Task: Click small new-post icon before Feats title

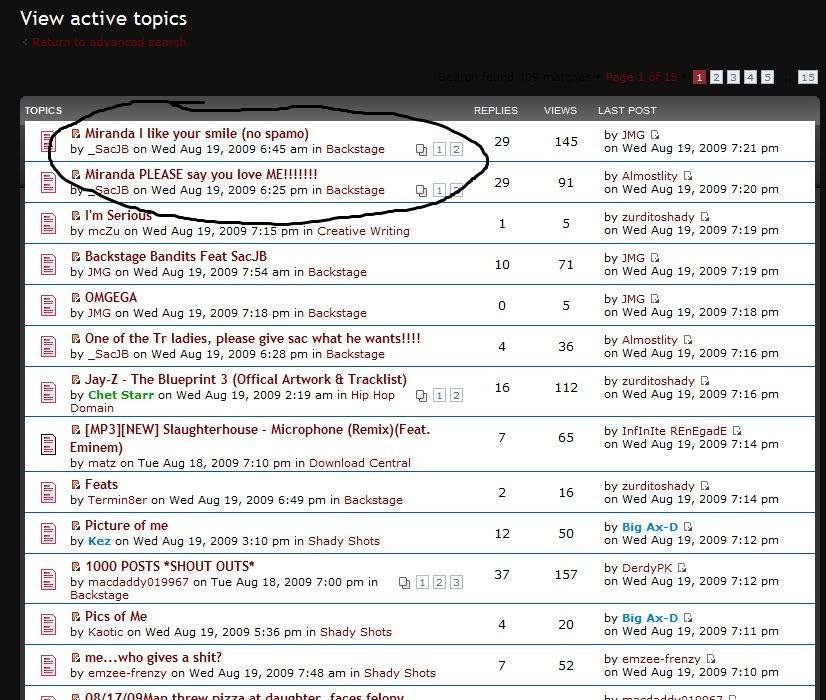Action: pos(76,486)
